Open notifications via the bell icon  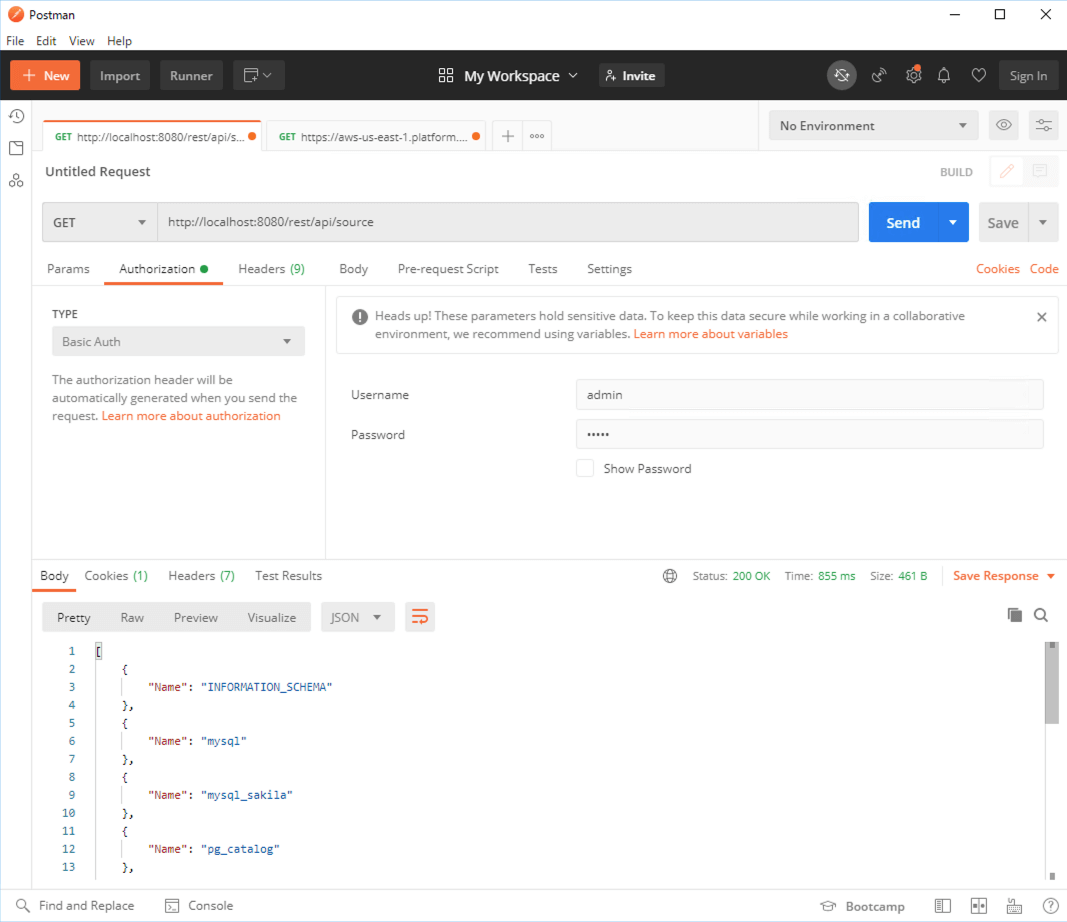(943, 75)
